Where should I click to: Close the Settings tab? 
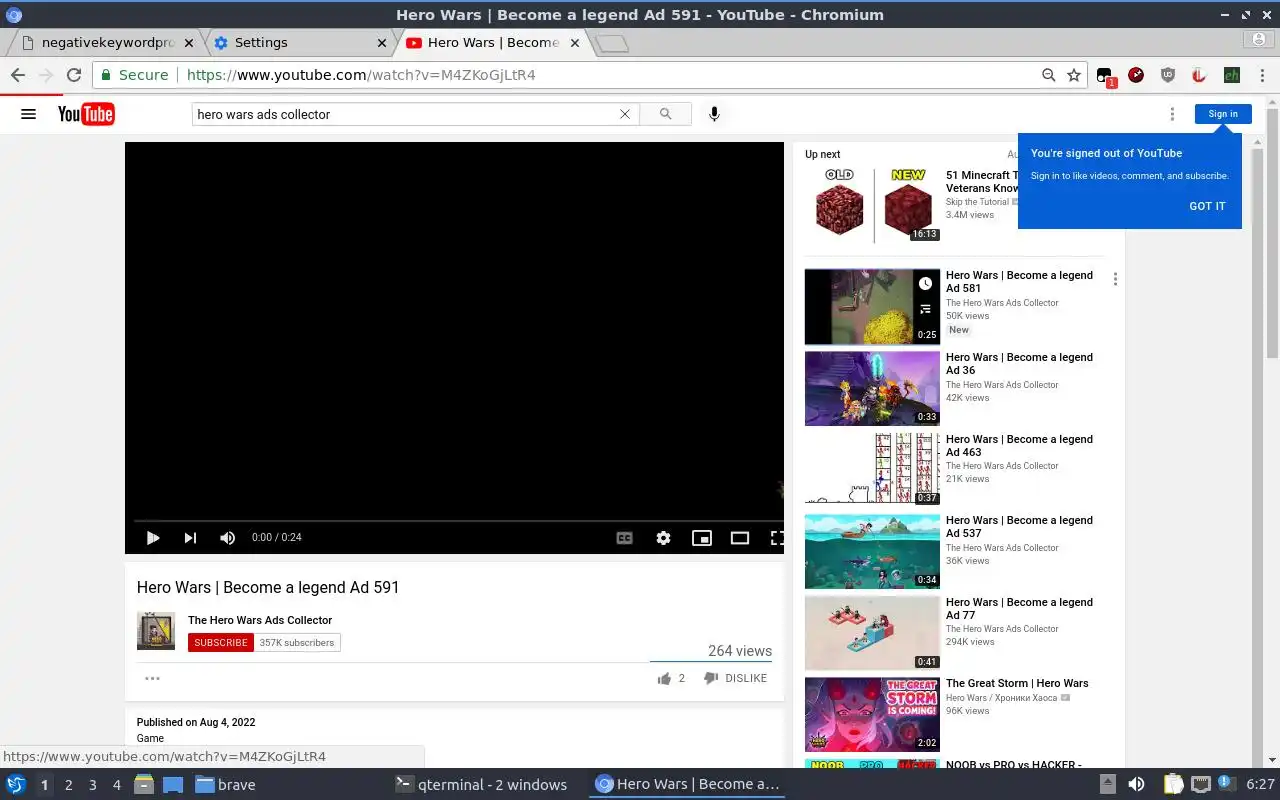point(382,43)
